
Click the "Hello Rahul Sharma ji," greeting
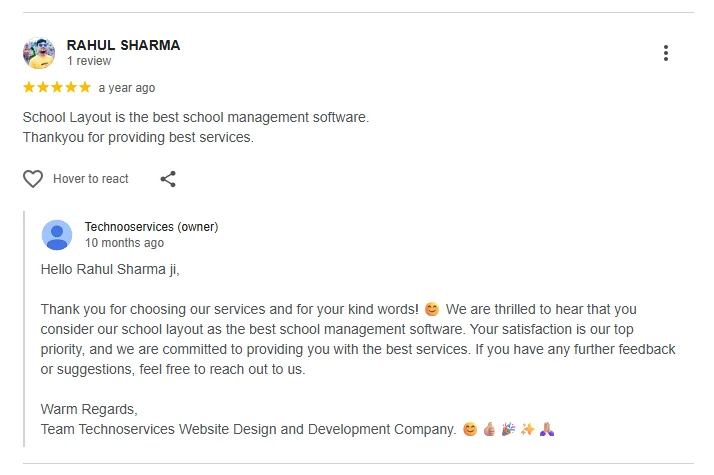pyautogui.click(x=110, y=269)
